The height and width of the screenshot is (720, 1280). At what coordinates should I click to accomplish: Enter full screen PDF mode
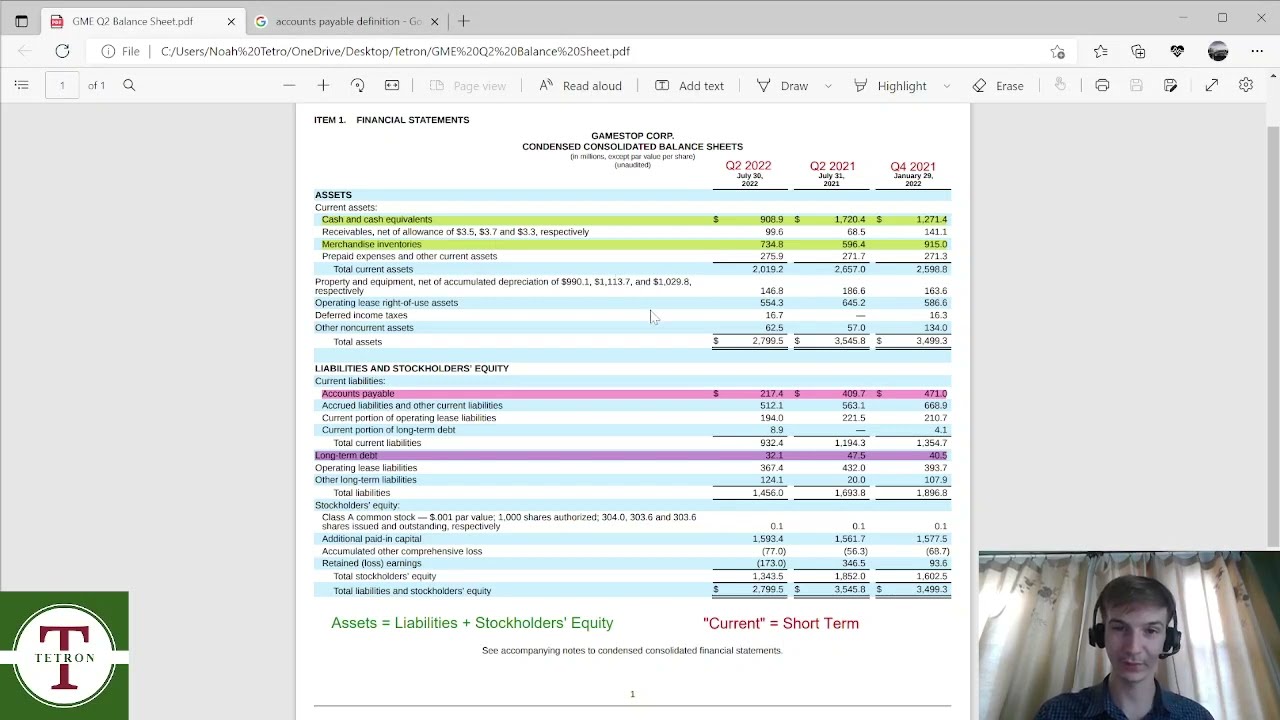[1211, 85]
